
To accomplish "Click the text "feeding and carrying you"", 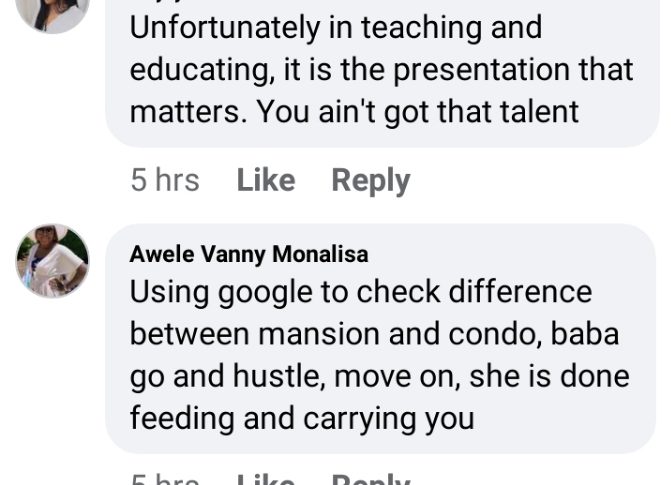I will coord(302,417).
